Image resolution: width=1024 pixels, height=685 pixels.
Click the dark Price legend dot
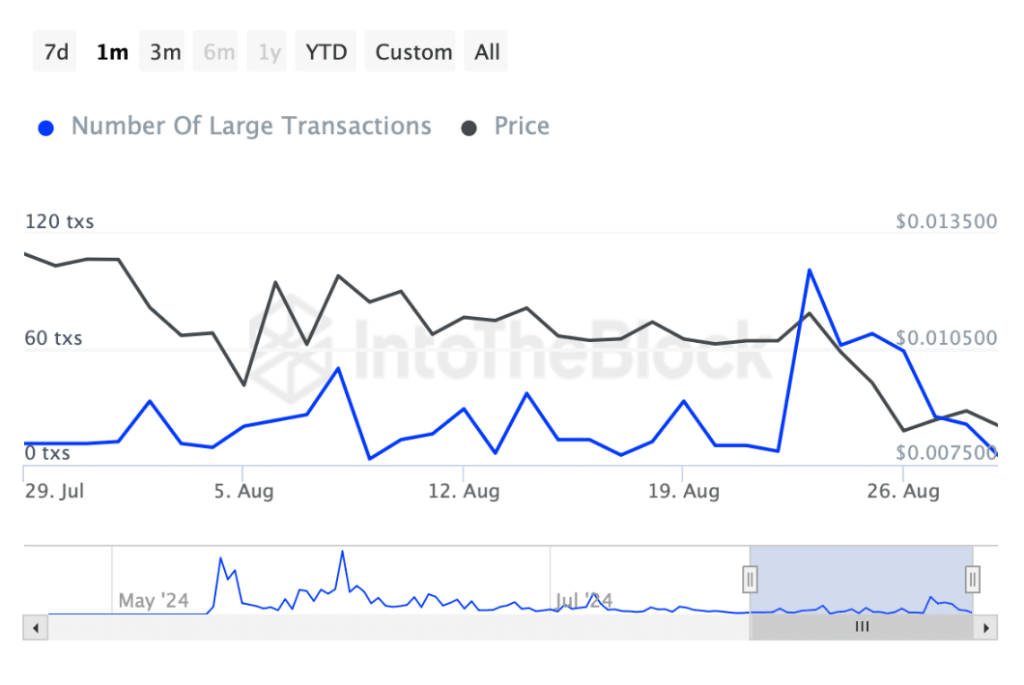click(469, 128)
